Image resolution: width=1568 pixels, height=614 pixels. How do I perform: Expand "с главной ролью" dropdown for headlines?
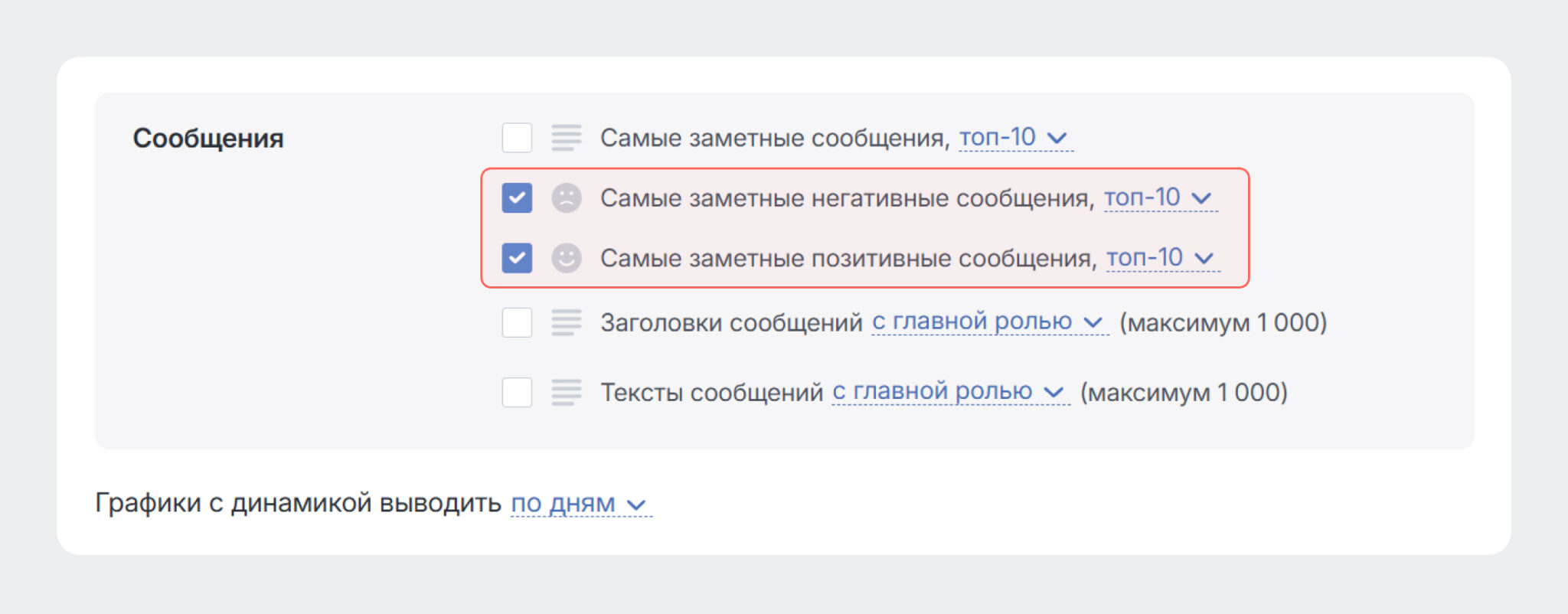(988, 322)
